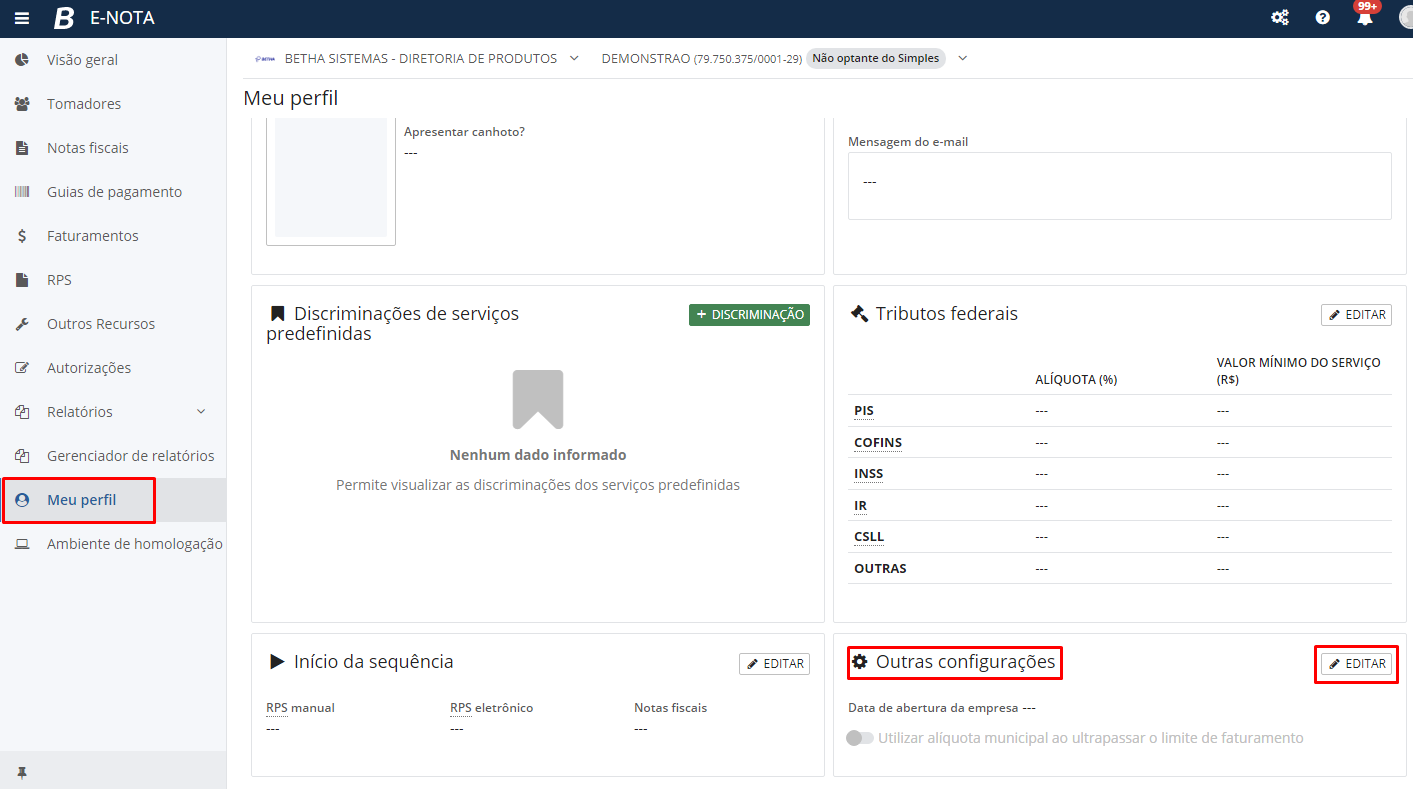Expand the Relatórios submenu chevron
The image size is (1413, 789).
201,412
